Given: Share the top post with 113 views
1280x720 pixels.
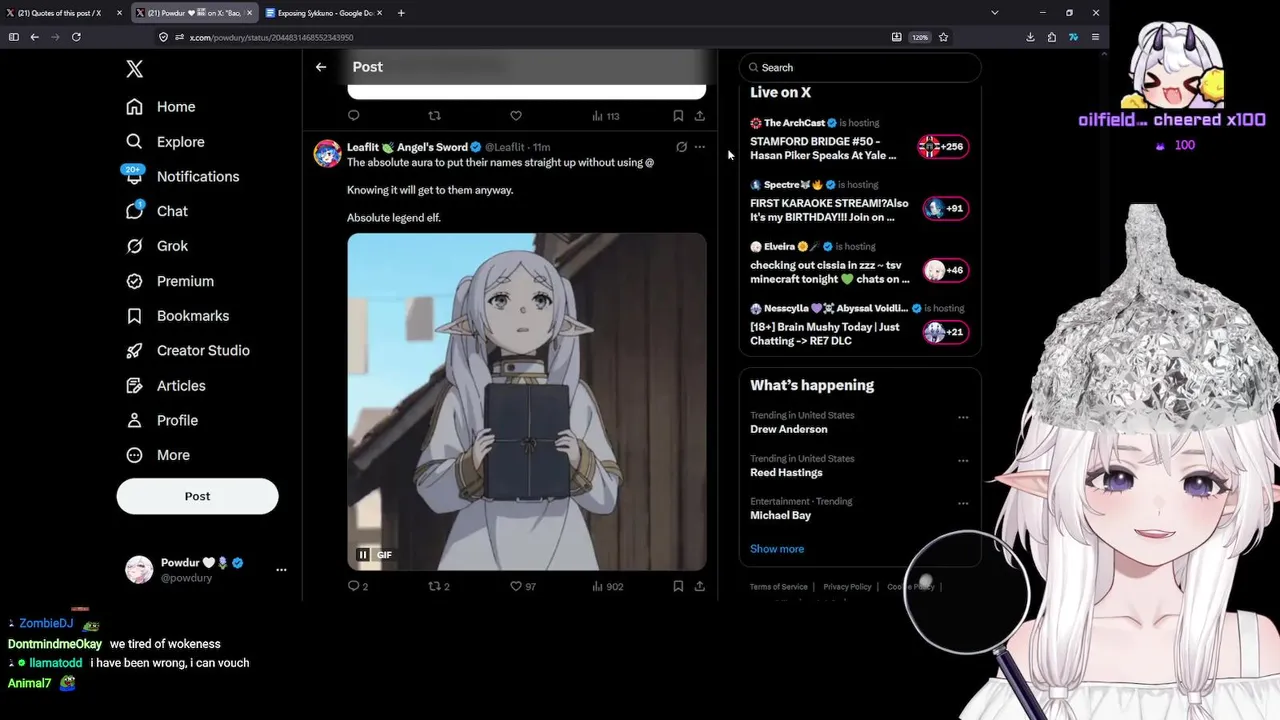Looking at the screenshot, I should click(700, 116).
